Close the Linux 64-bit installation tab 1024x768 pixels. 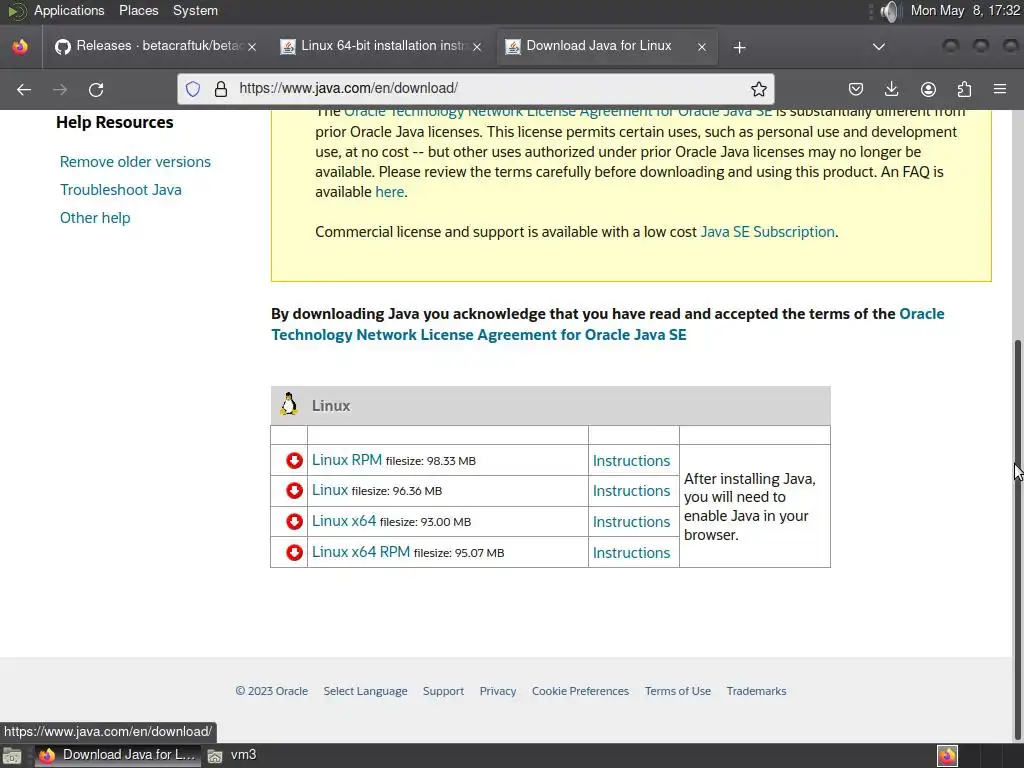pos(477,47)
